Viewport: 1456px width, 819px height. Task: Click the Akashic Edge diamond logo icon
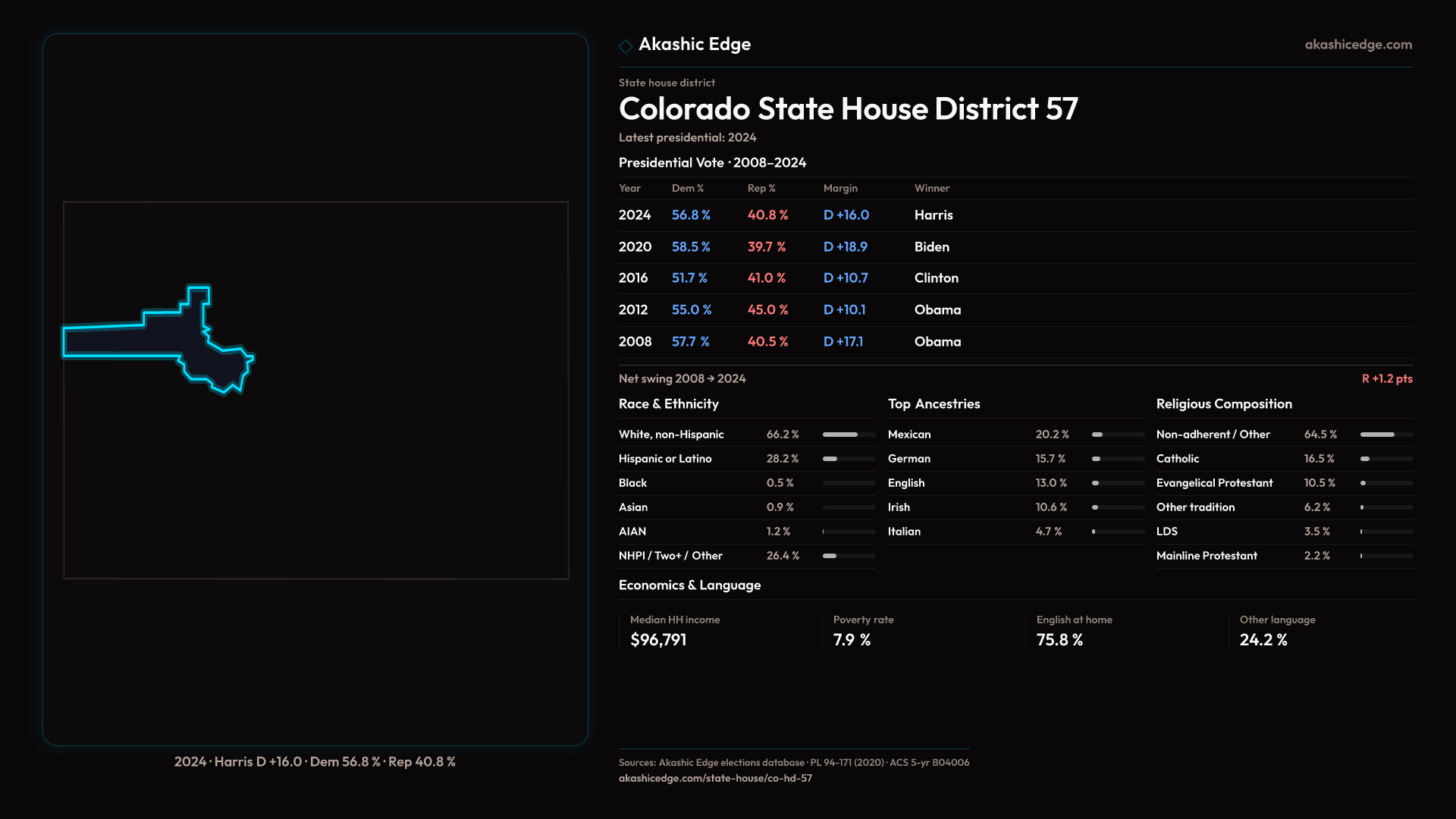[626, 46]
